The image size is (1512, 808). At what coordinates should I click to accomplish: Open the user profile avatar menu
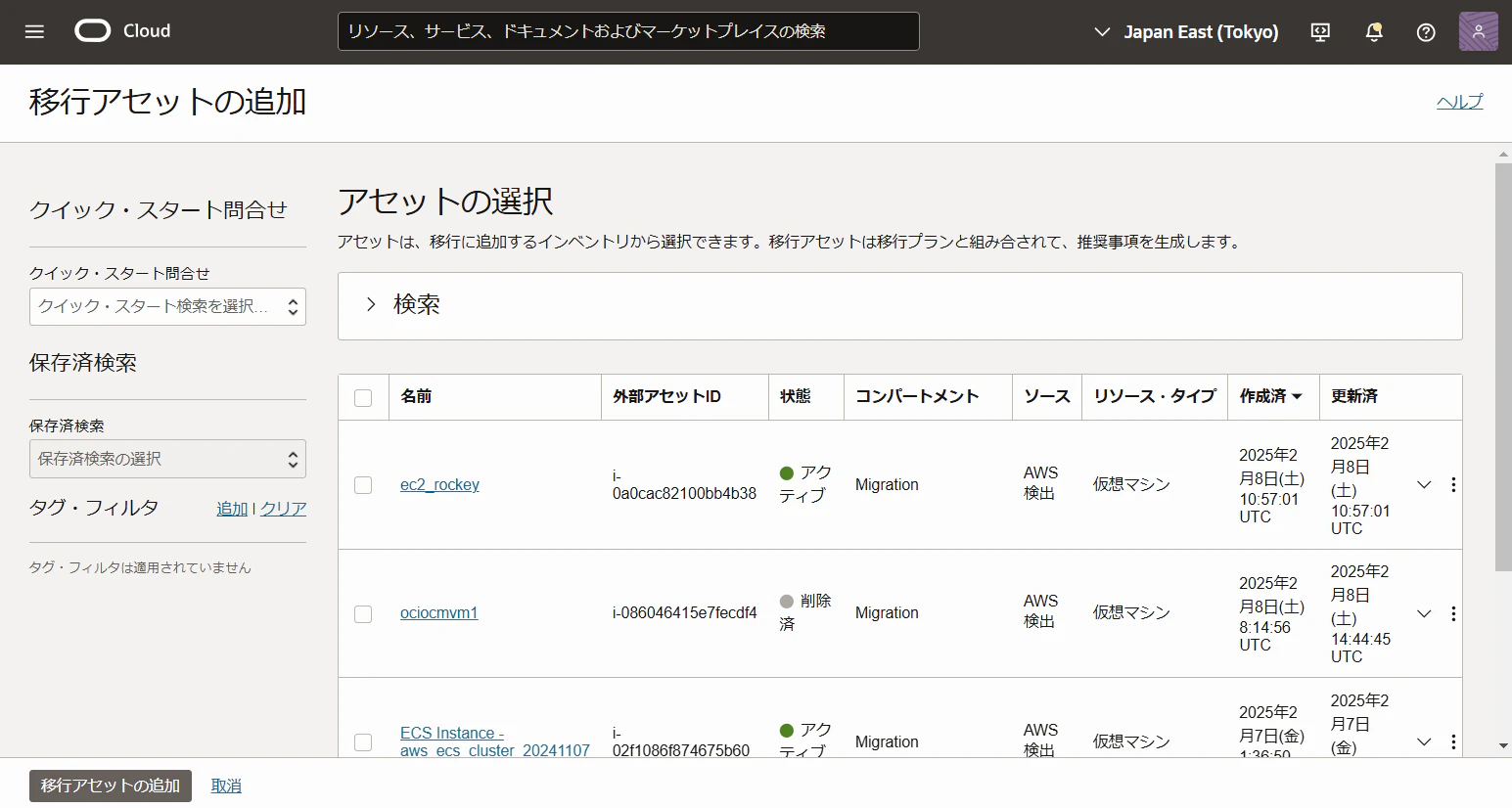pos(1478,31)
